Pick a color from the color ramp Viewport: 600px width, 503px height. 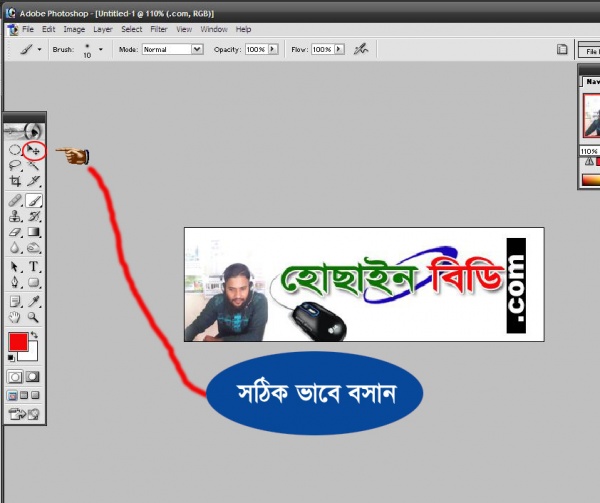coord(591,180)
